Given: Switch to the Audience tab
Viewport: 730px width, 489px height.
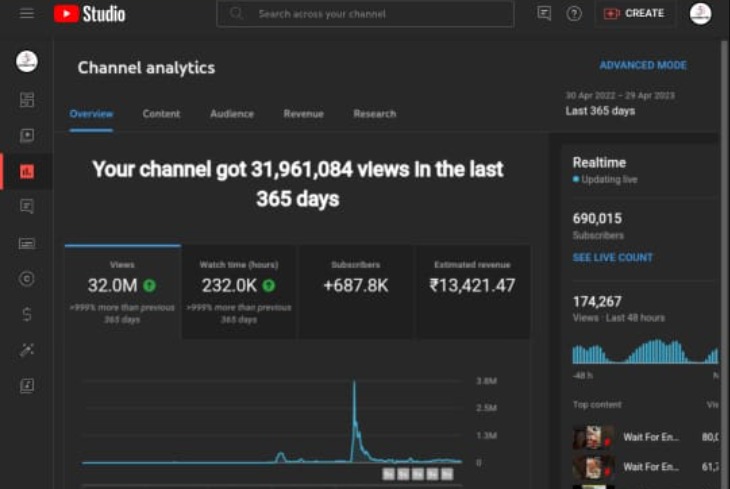Looking at the screenshot, I should pos(232,114).
